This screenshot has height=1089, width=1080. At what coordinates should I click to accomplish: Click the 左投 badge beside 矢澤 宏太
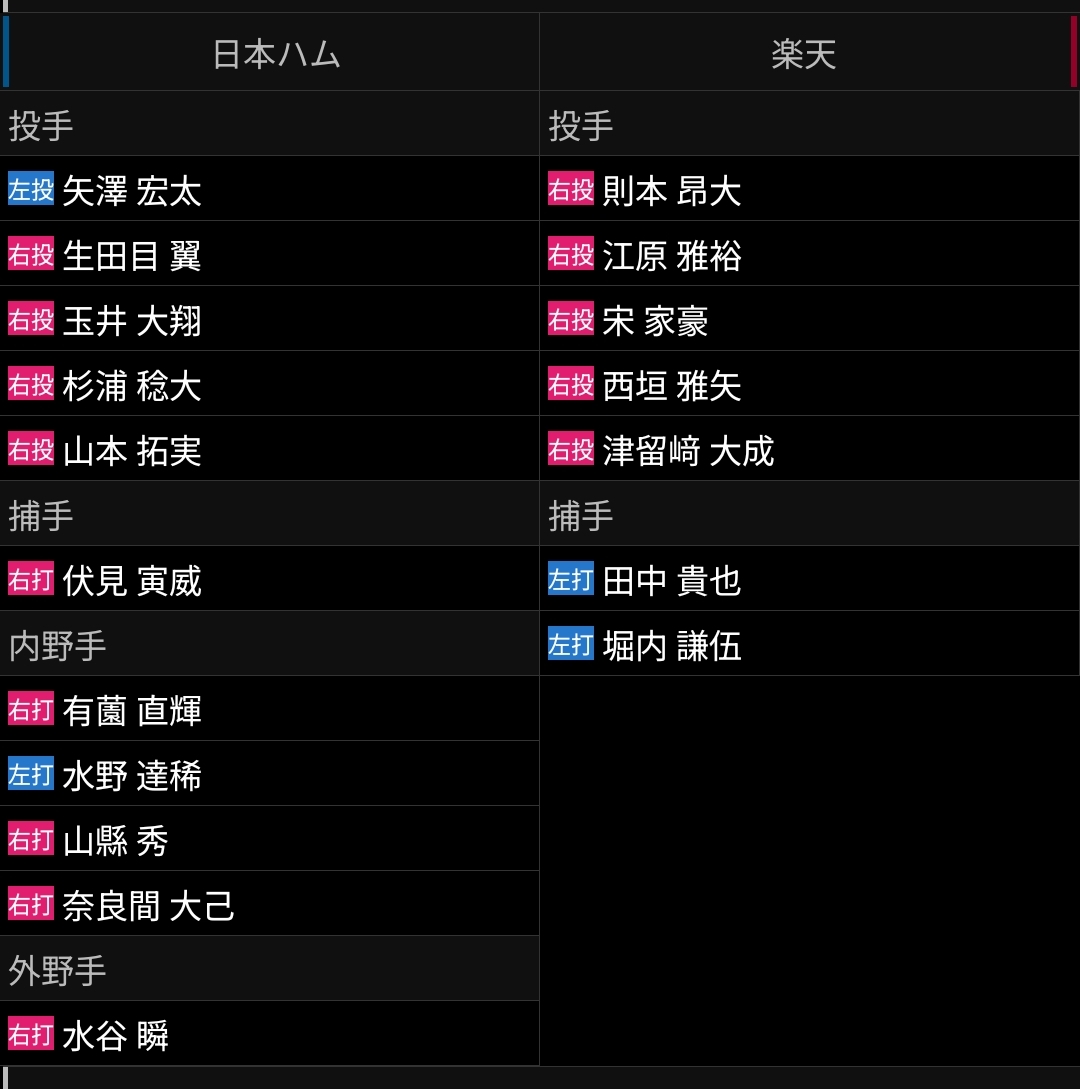[x=31, y=189]
